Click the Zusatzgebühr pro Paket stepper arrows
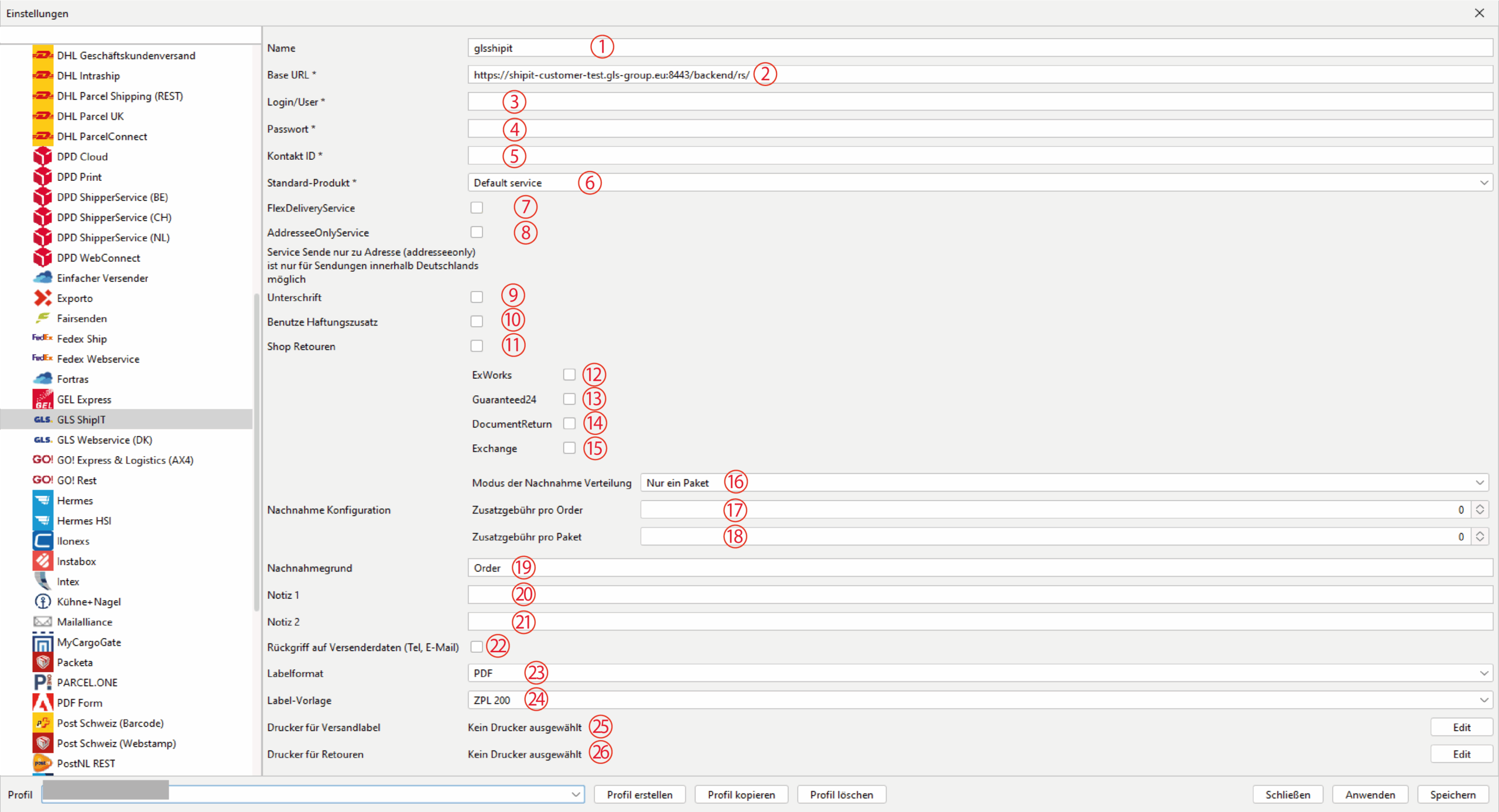 1480,536
